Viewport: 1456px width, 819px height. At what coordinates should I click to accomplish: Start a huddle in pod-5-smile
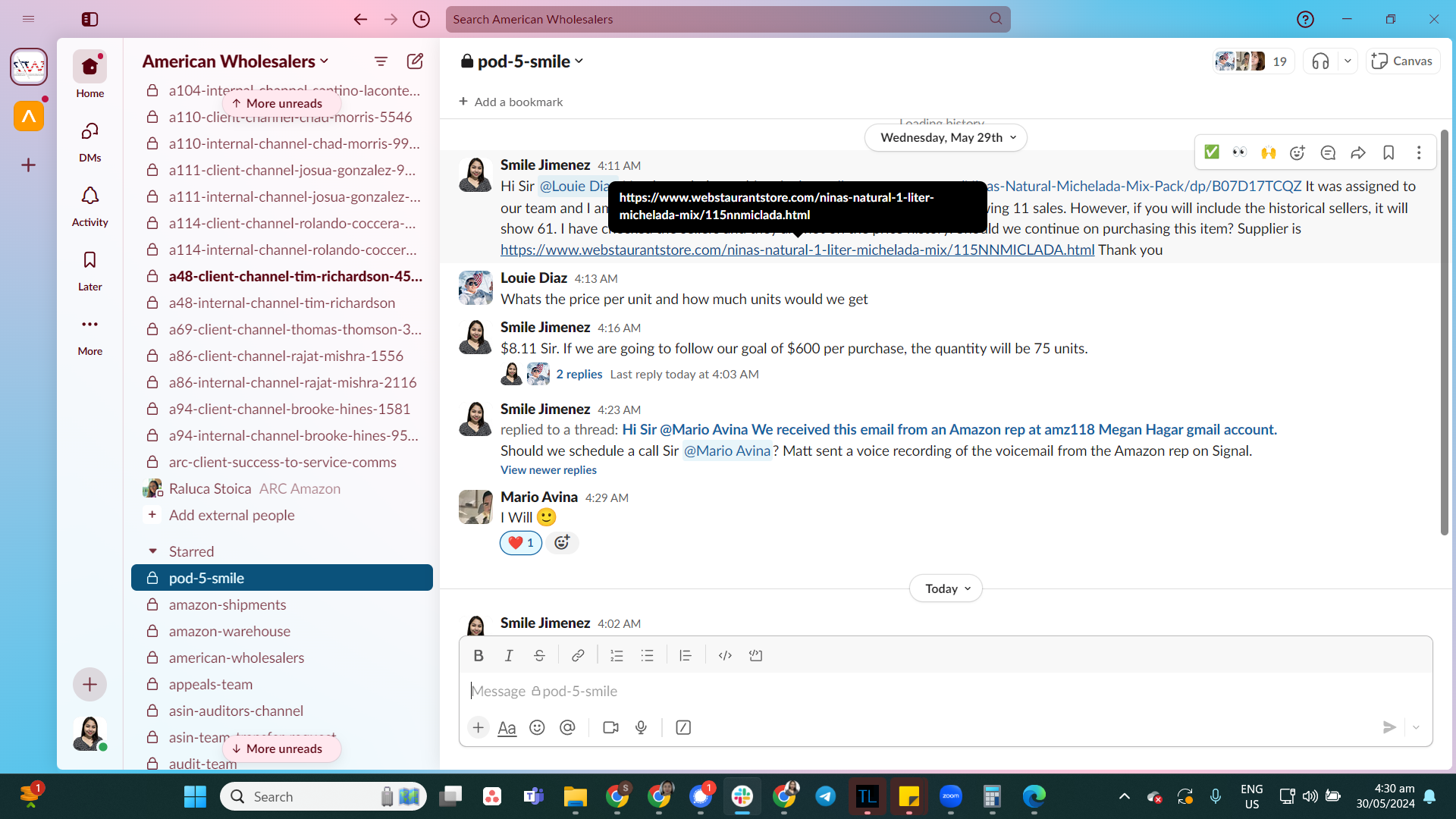(1321, 61)
